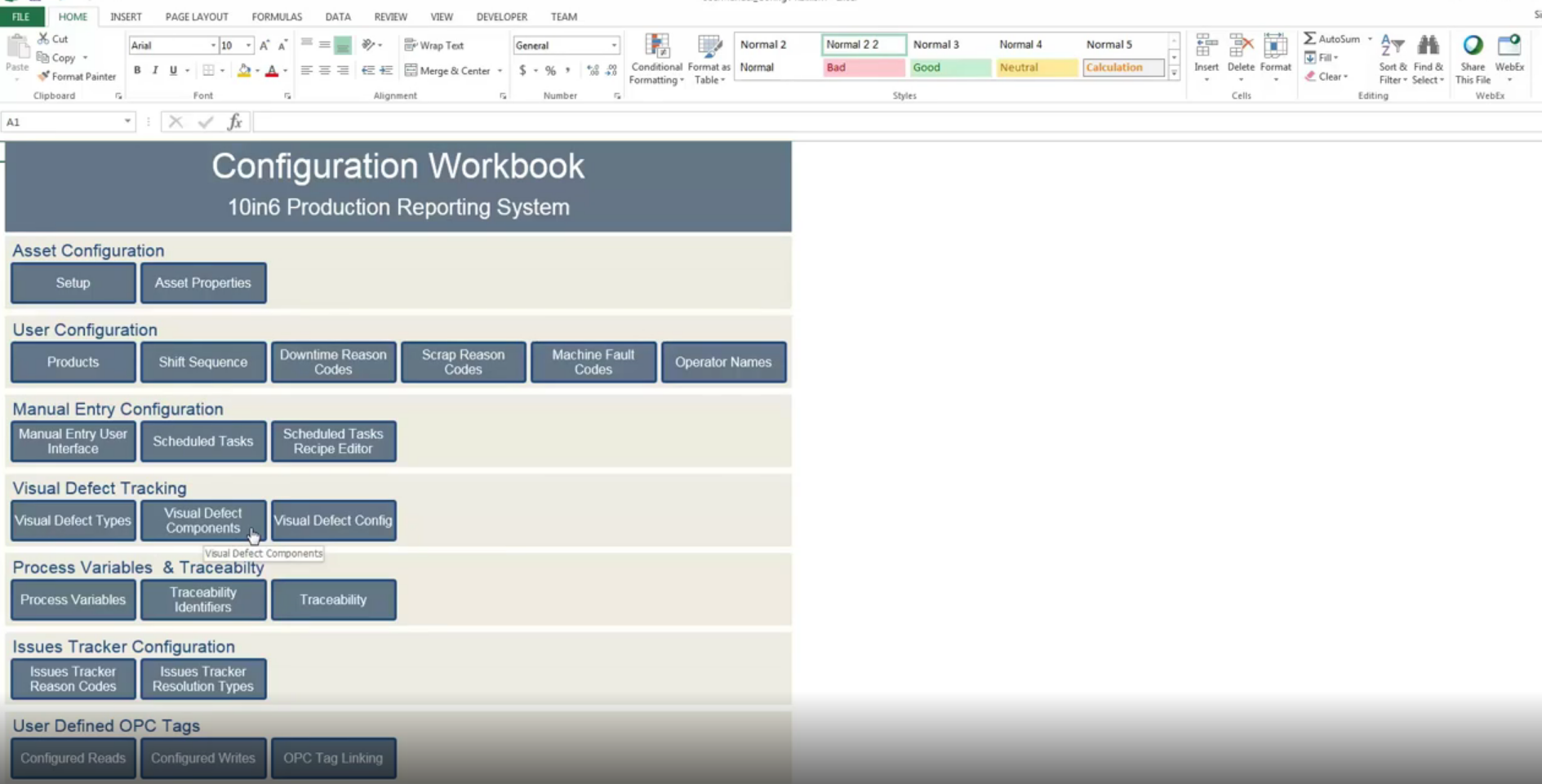Open the Downtime Reason Codes sheet

(x=333, y=362)
